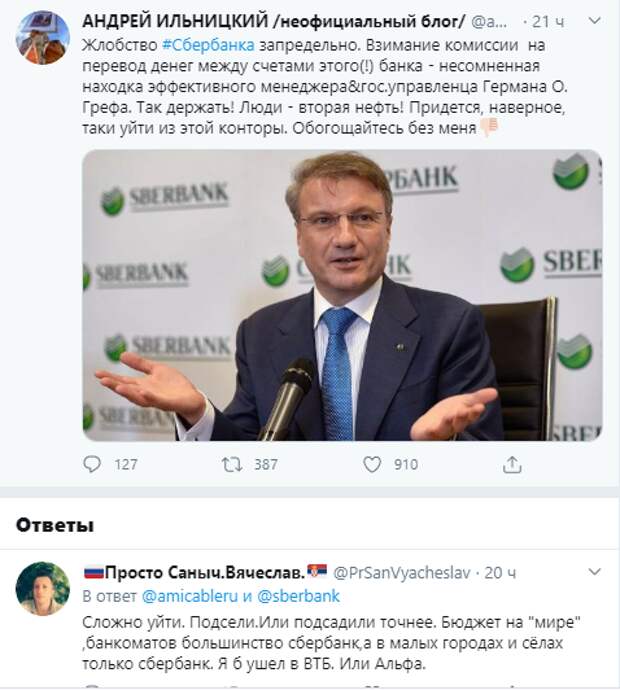Open the attached Sberbank press photo
The image size is (620, 690).
point(342,295)
